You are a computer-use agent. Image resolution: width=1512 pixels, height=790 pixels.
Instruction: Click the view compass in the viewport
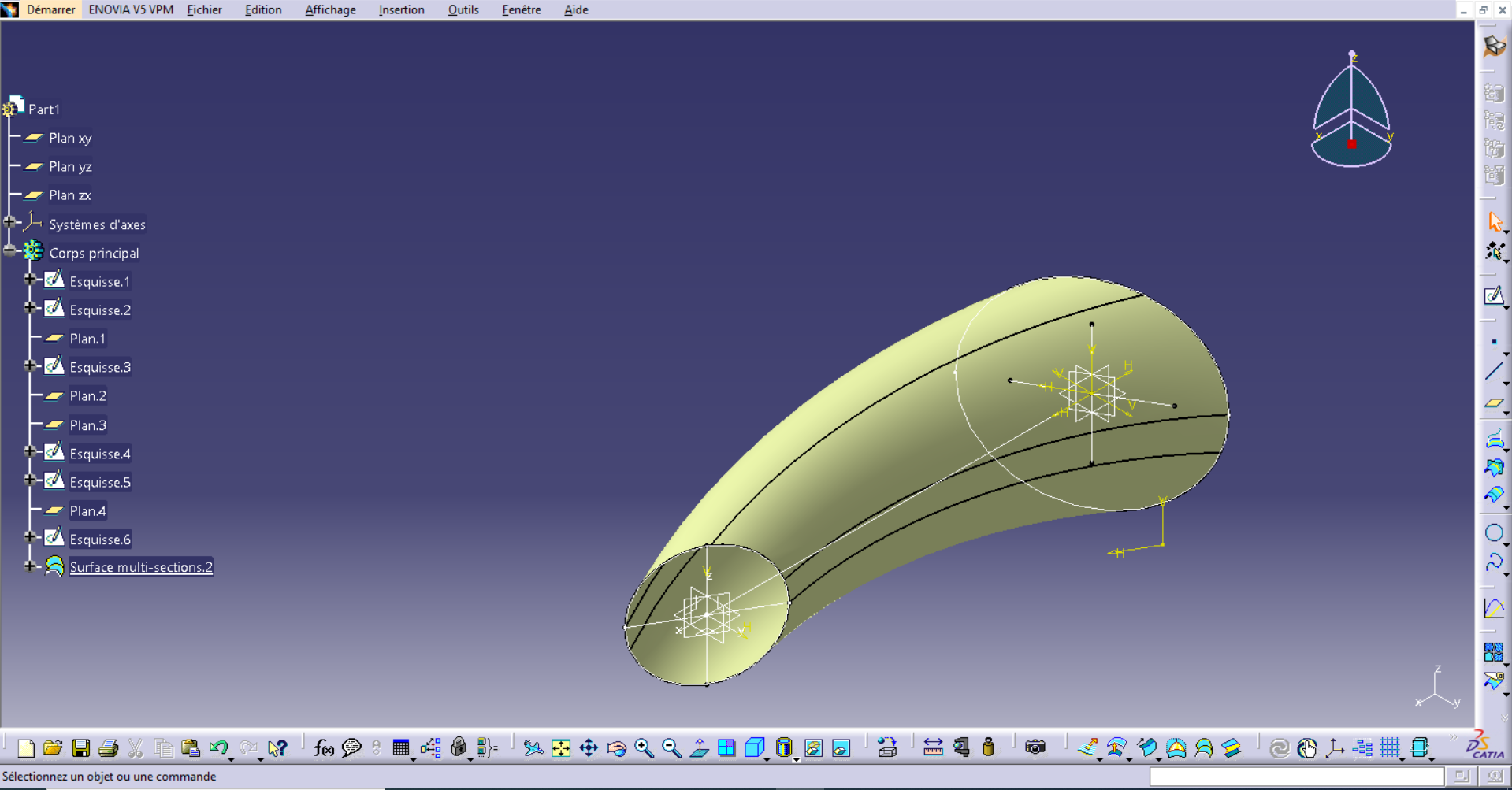[1352, 110]
